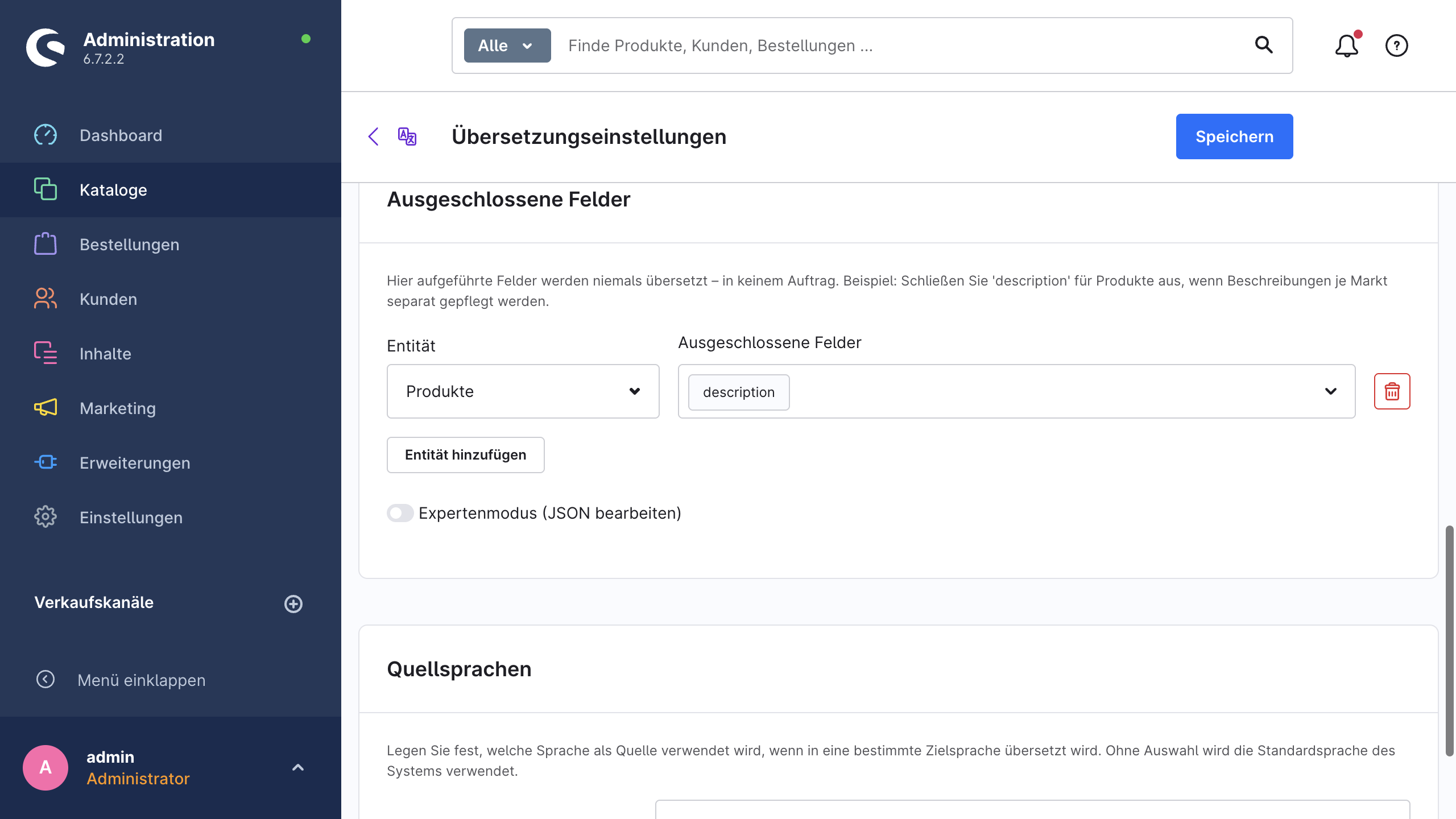Click the Menü einklappen arrow icon
This screenshot has height=819, width=1456.
pos(45,680)
